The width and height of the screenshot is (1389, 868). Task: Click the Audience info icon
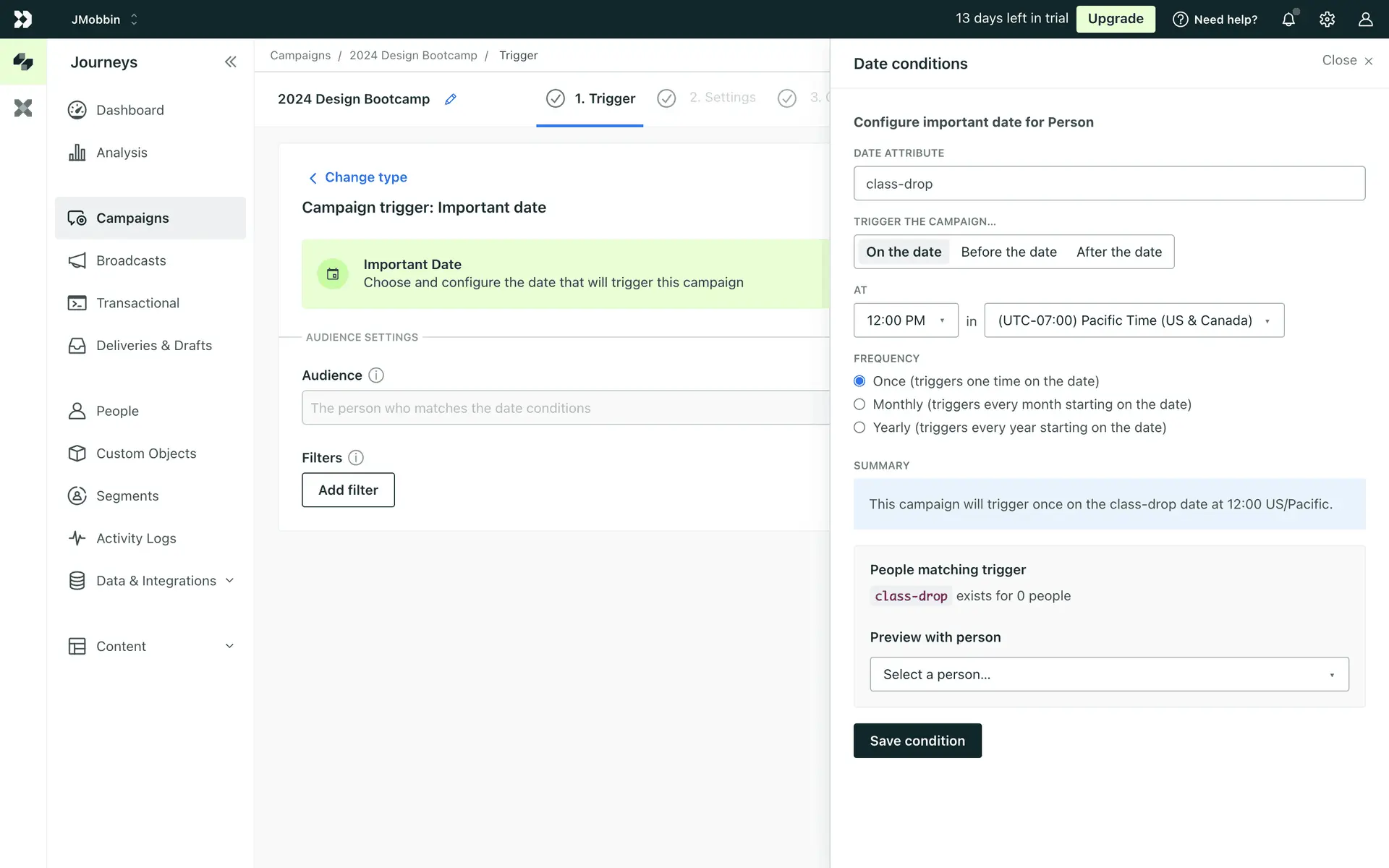pyautogui.click(x=376, y=375)
